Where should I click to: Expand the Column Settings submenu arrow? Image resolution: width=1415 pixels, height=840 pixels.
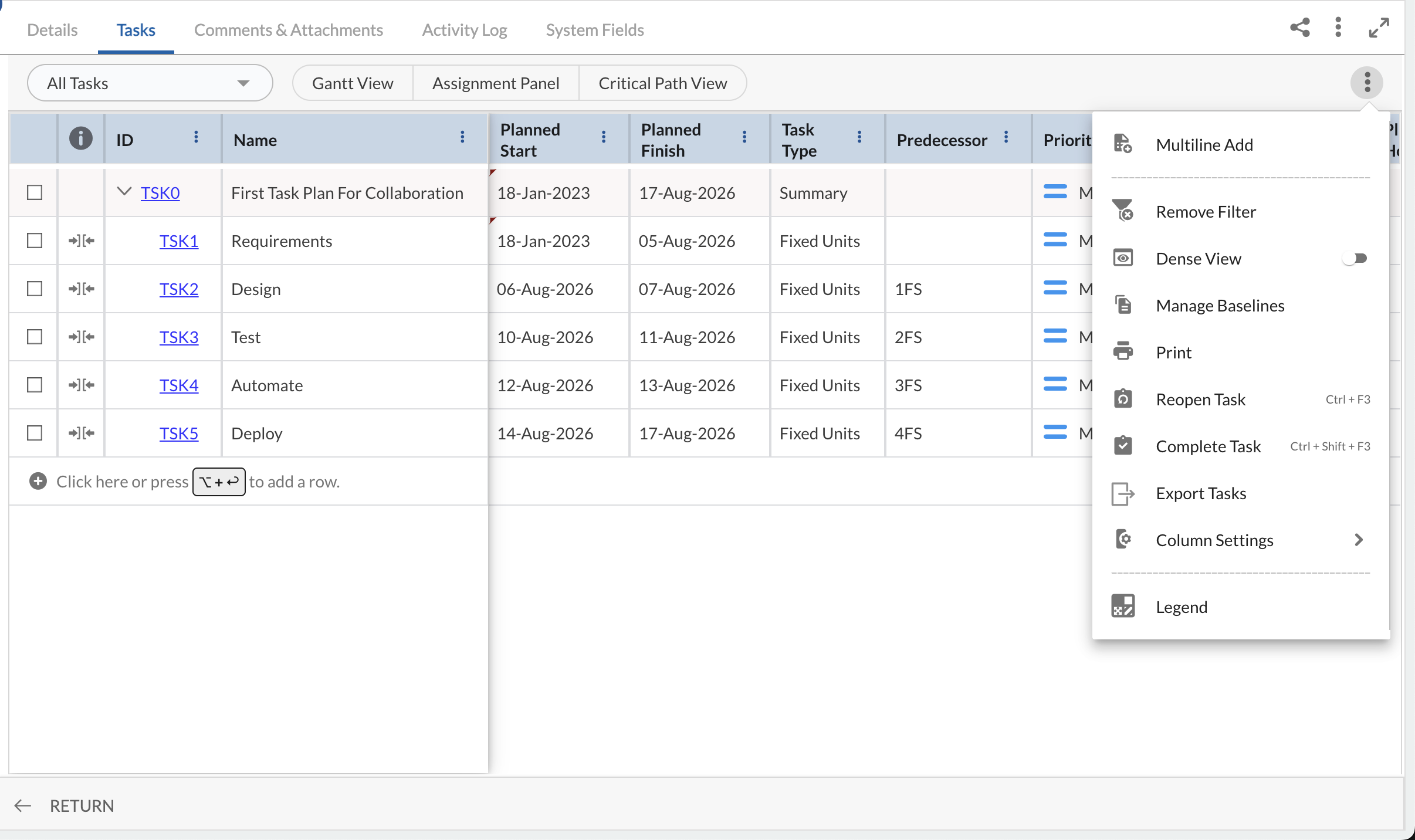[1359, 540]
